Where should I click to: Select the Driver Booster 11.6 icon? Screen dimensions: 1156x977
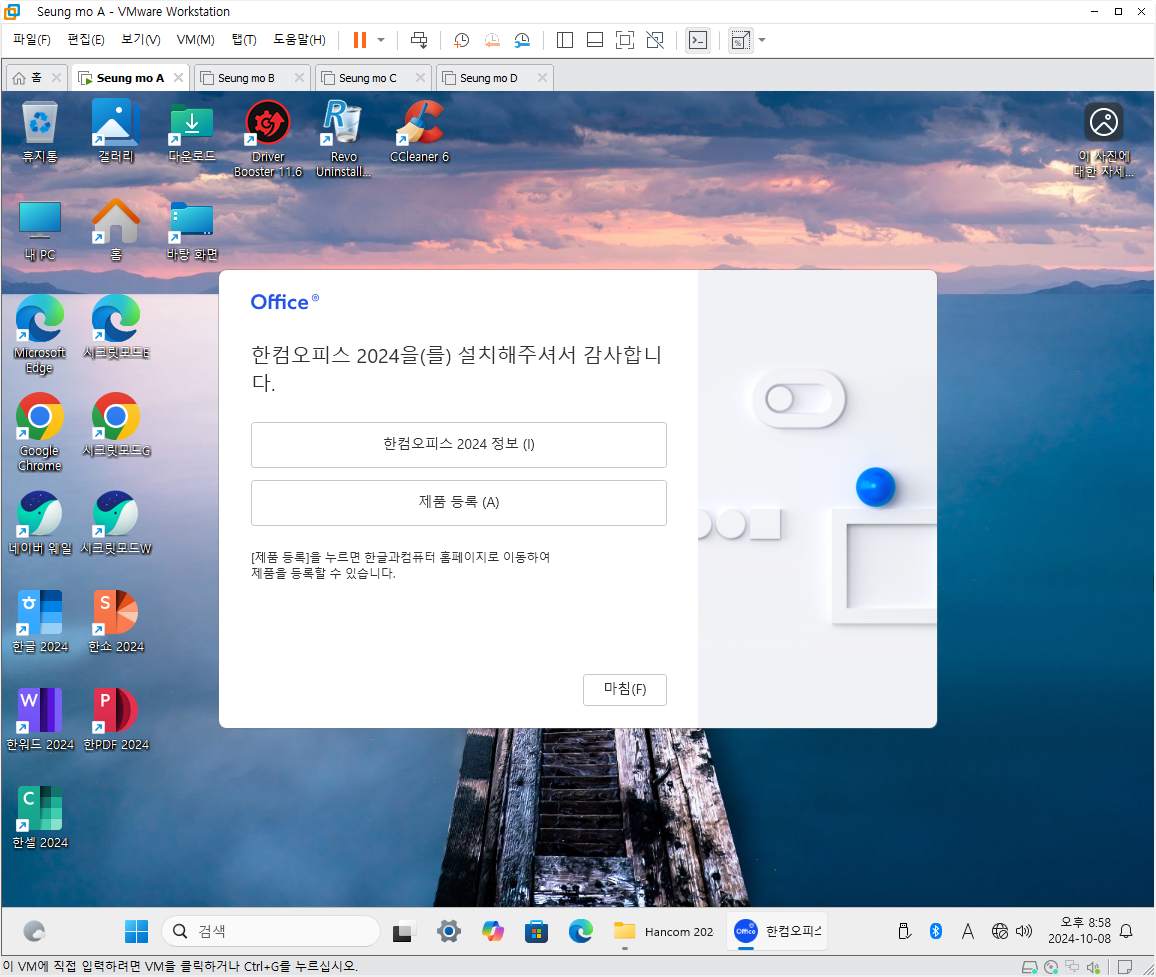tap(268, 139)
